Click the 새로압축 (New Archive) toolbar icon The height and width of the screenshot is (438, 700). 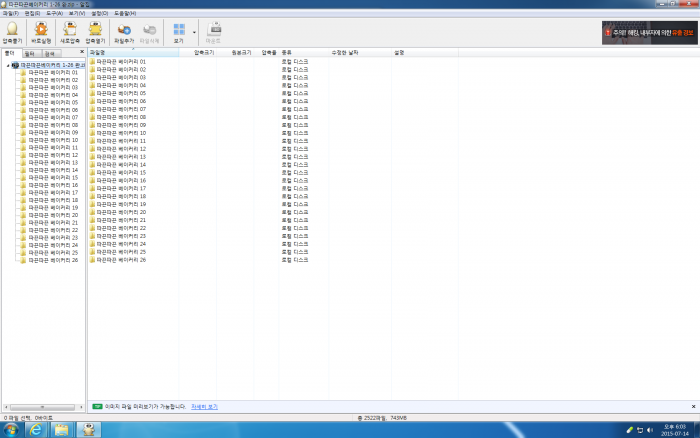coord(69,33)
